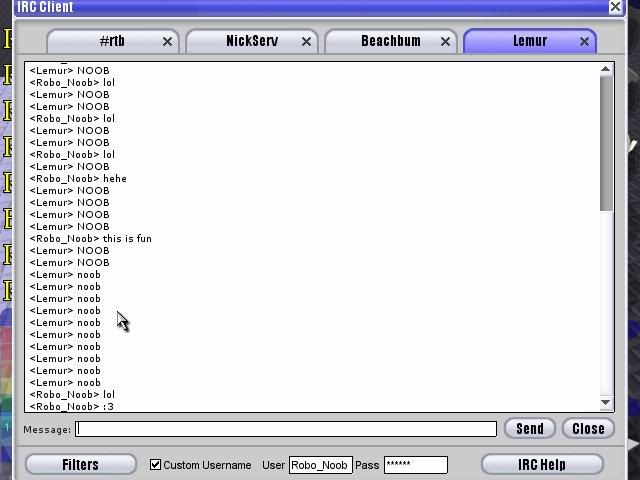Switch to the Beachbum conversation tab
Screen dimensions: 640x480
(391, 41)
